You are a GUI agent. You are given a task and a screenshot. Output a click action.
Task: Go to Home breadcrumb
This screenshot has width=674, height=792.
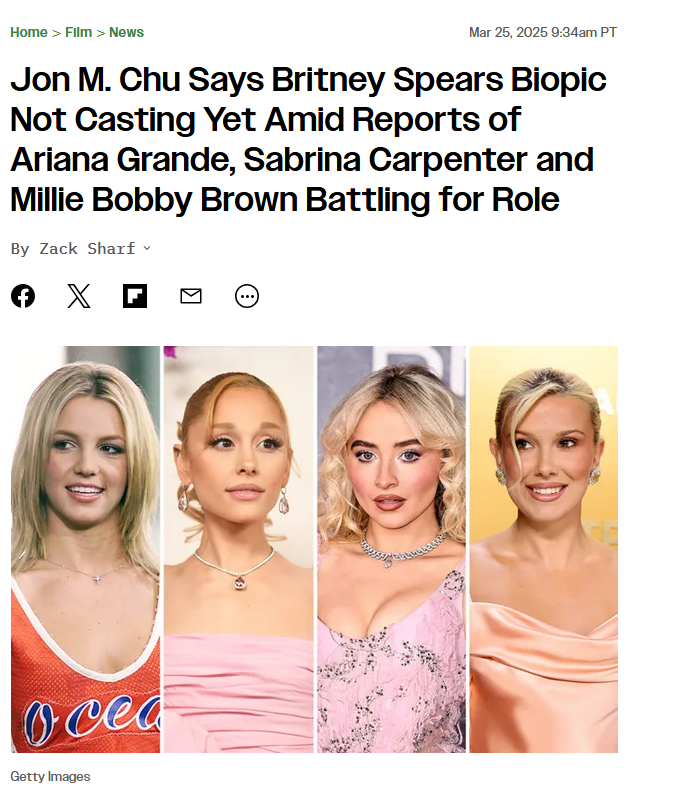pyautogui.click(x=29, y=32)
